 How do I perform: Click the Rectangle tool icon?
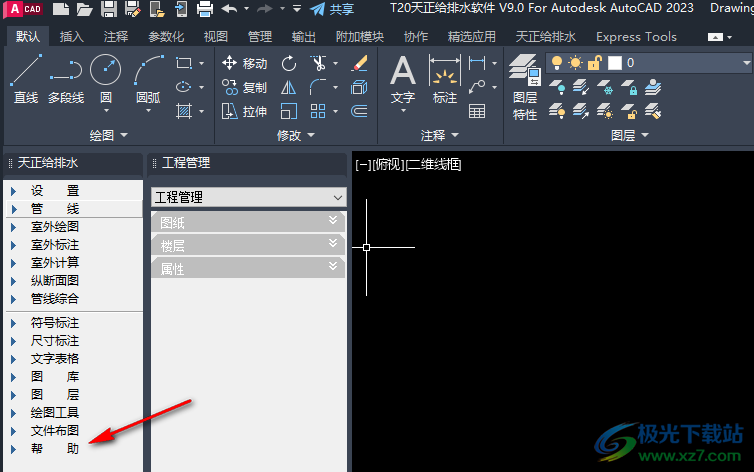coord(184,63)
